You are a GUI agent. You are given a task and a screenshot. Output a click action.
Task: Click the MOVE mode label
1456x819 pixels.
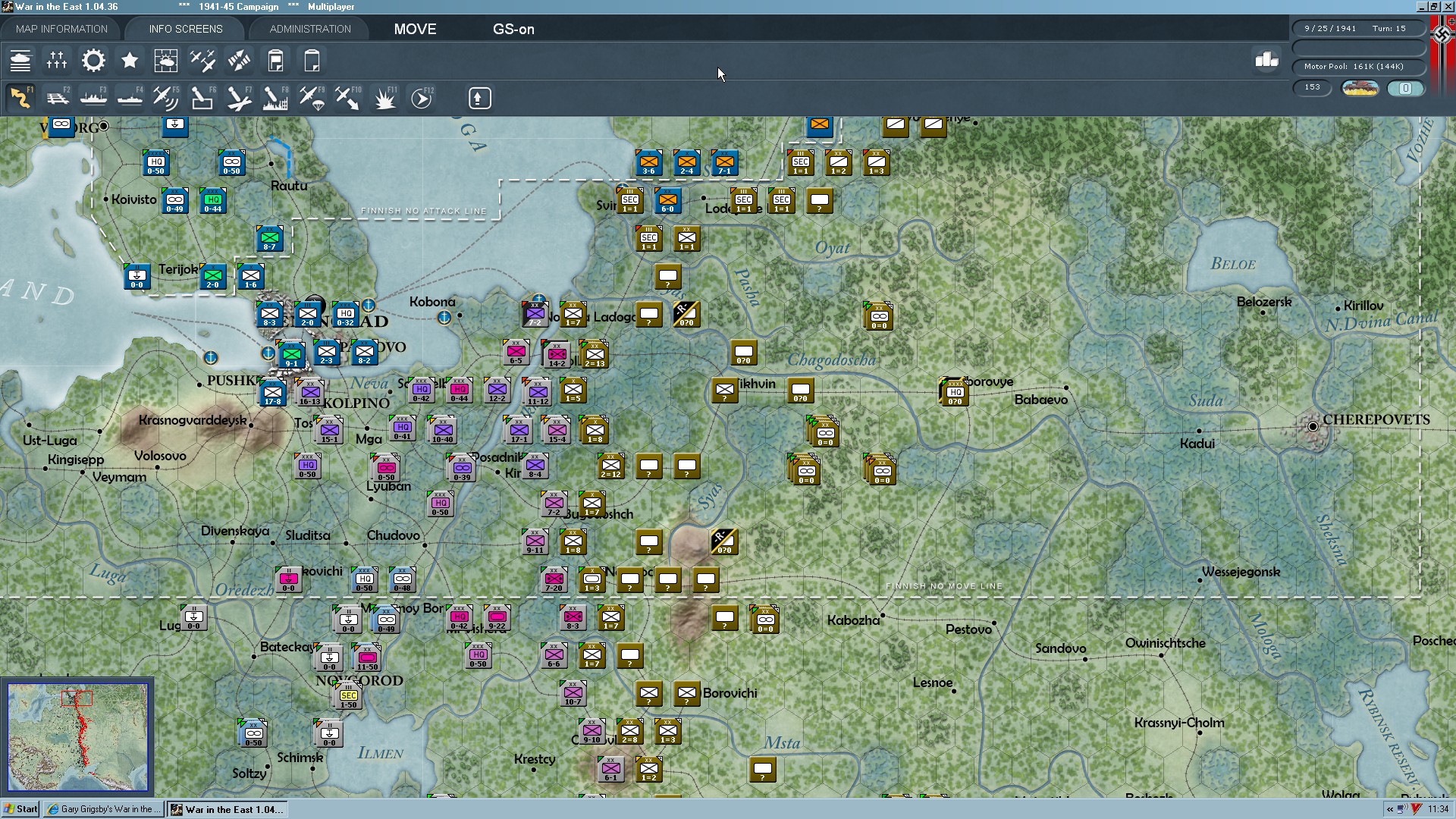coord(415,29)
